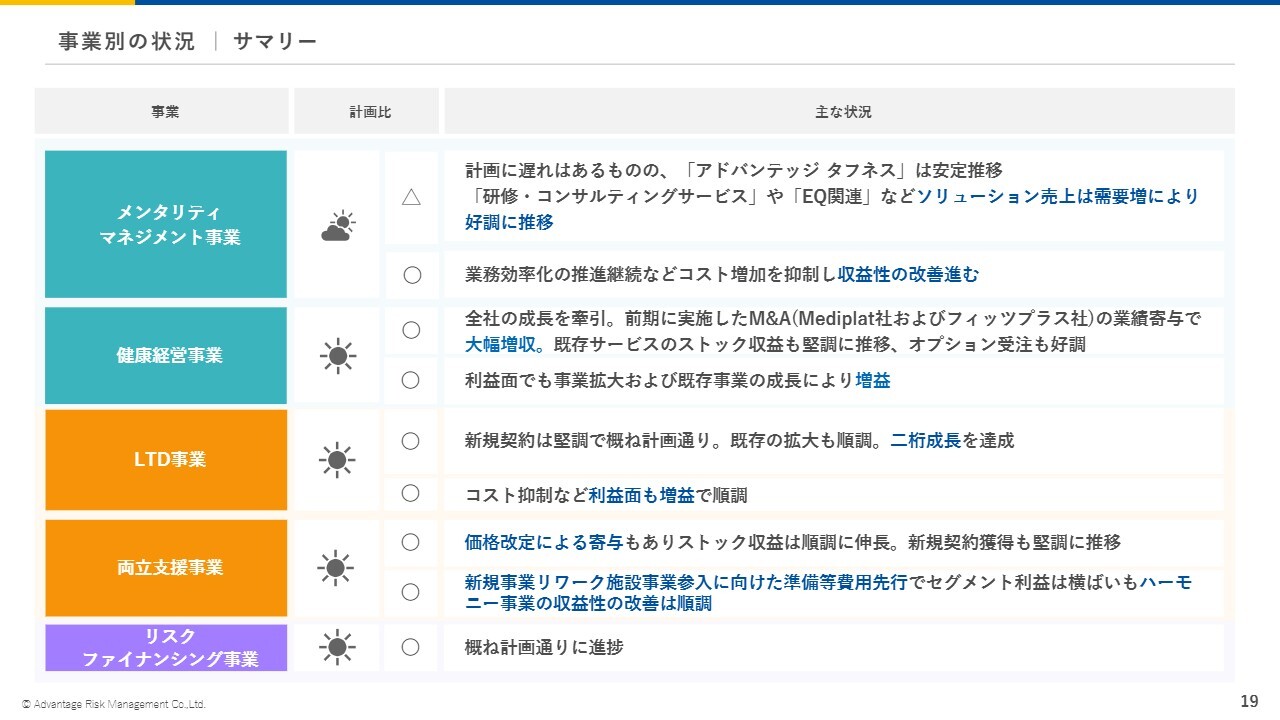Screen dimensions: 1280x720
Task: Click the partly cloudy icon for メンタリティマネジメント事業
Action: [x=337, y=227]
